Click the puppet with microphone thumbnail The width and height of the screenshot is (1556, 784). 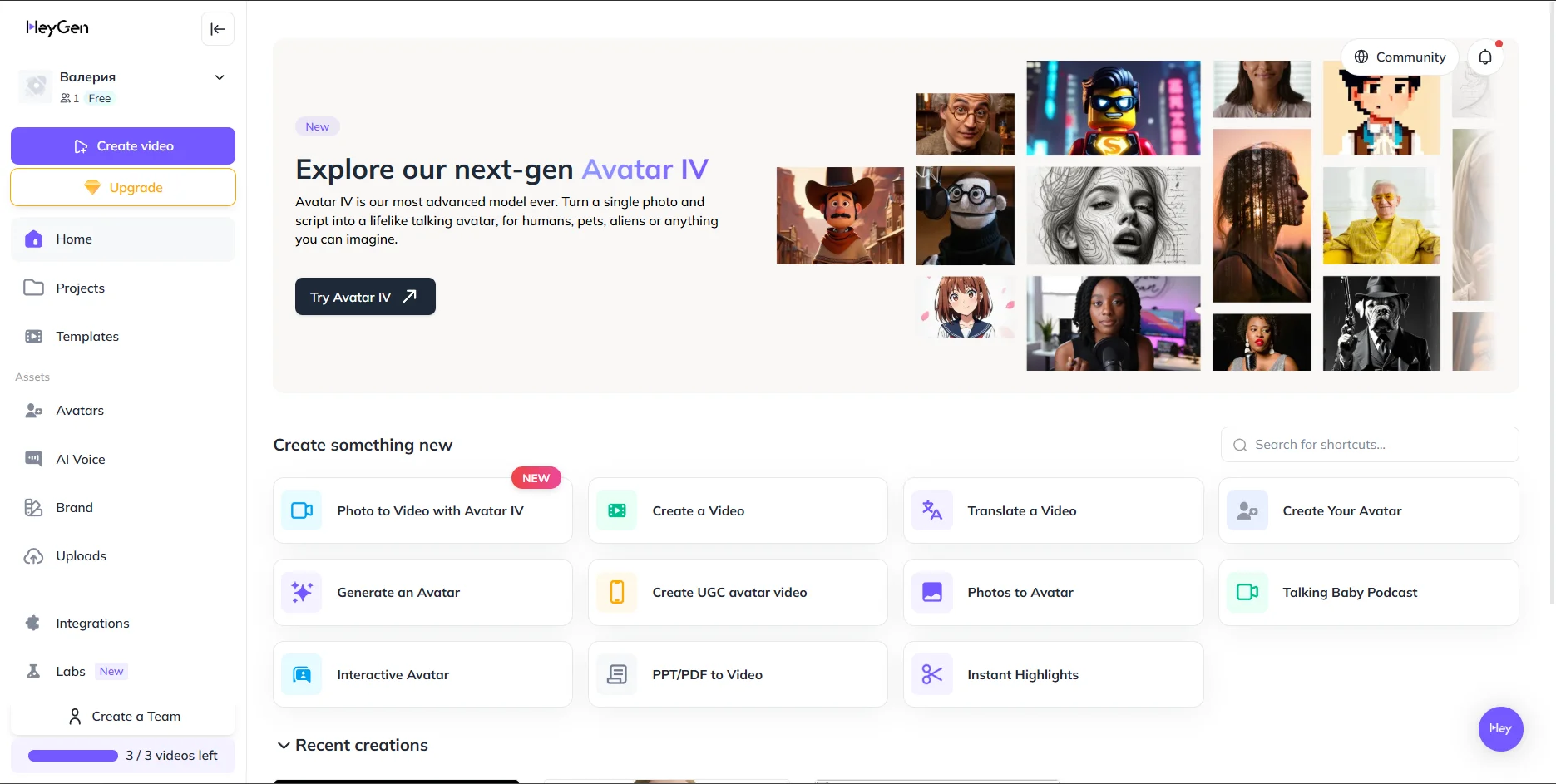tap(966, 216)
